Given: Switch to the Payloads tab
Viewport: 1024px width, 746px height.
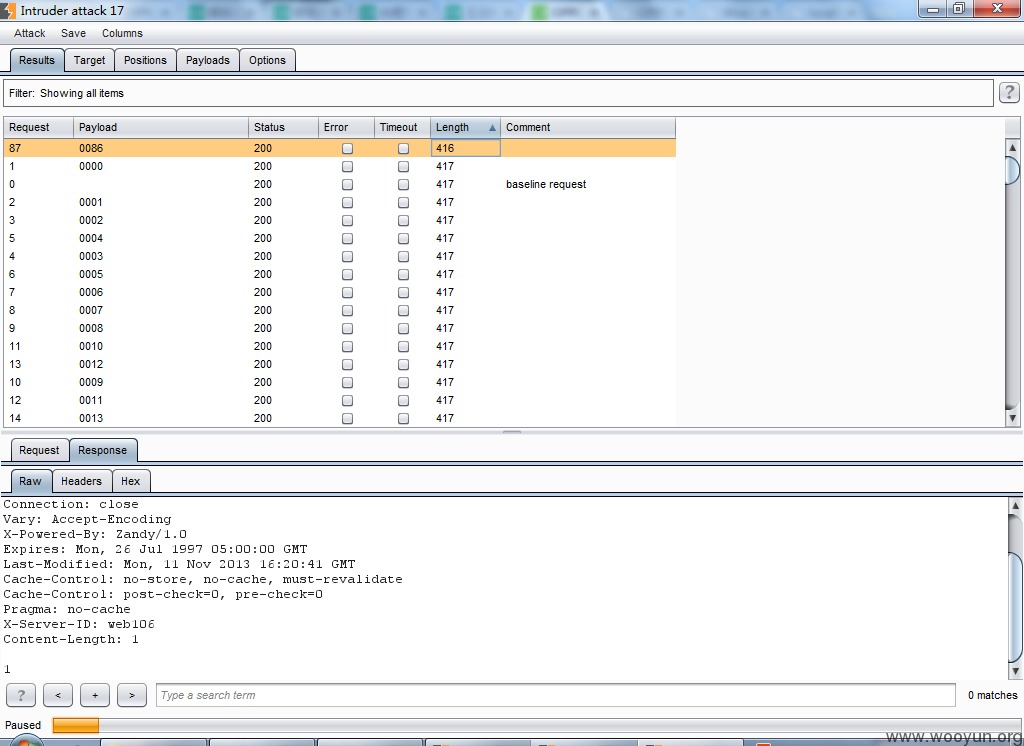Looking at the screenshot, I should click(x=208, y=60).
